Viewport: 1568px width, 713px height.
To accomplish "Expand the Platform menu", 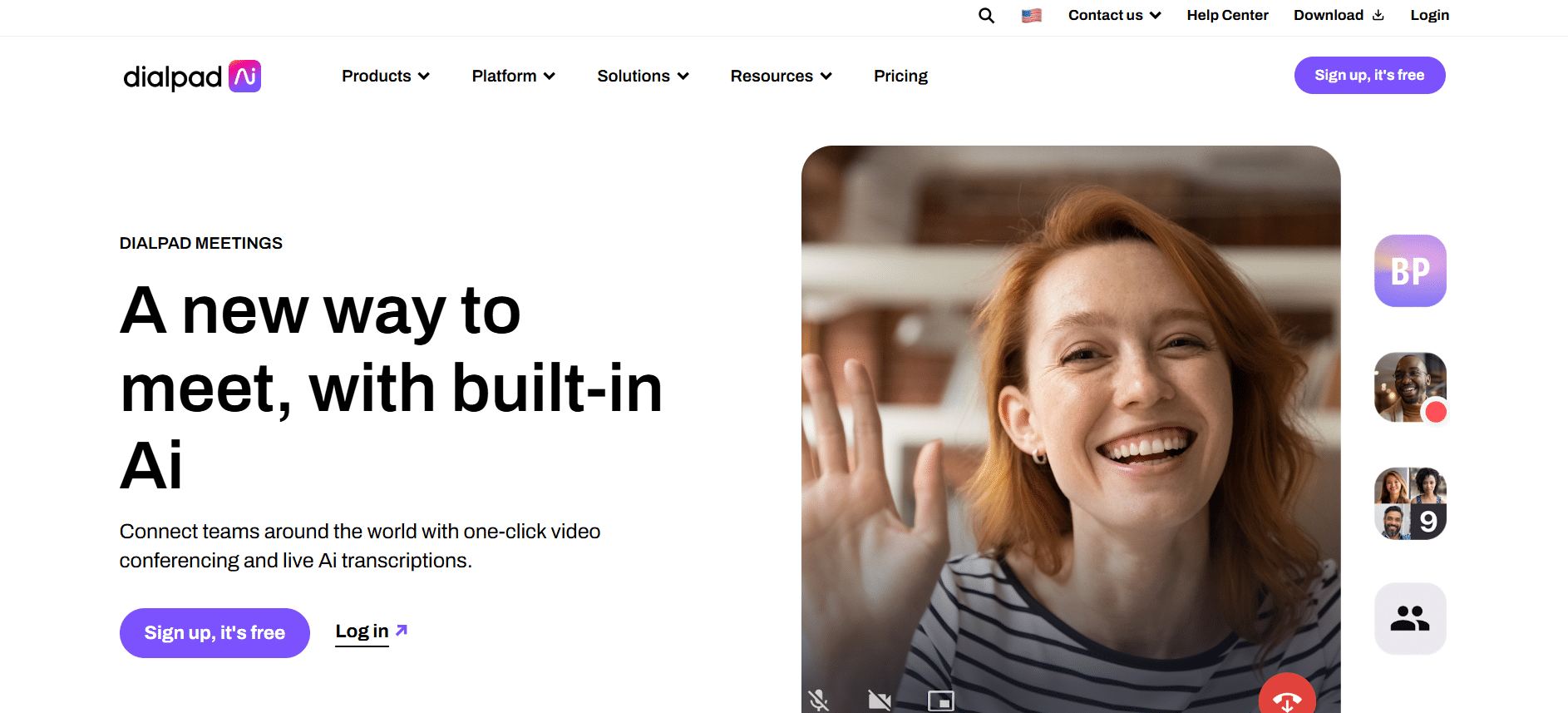I will [514, 76].
